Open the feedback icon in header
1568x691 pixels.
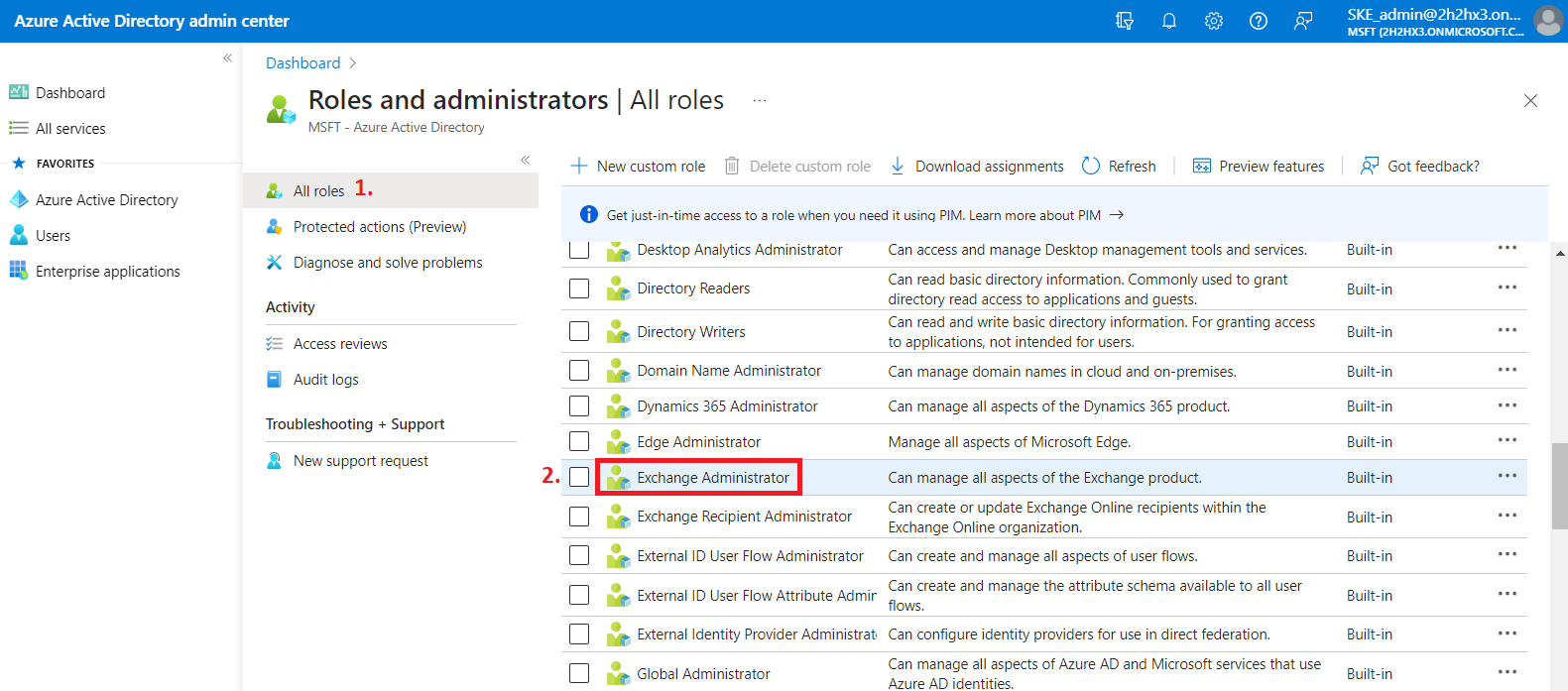[1303, 21]
